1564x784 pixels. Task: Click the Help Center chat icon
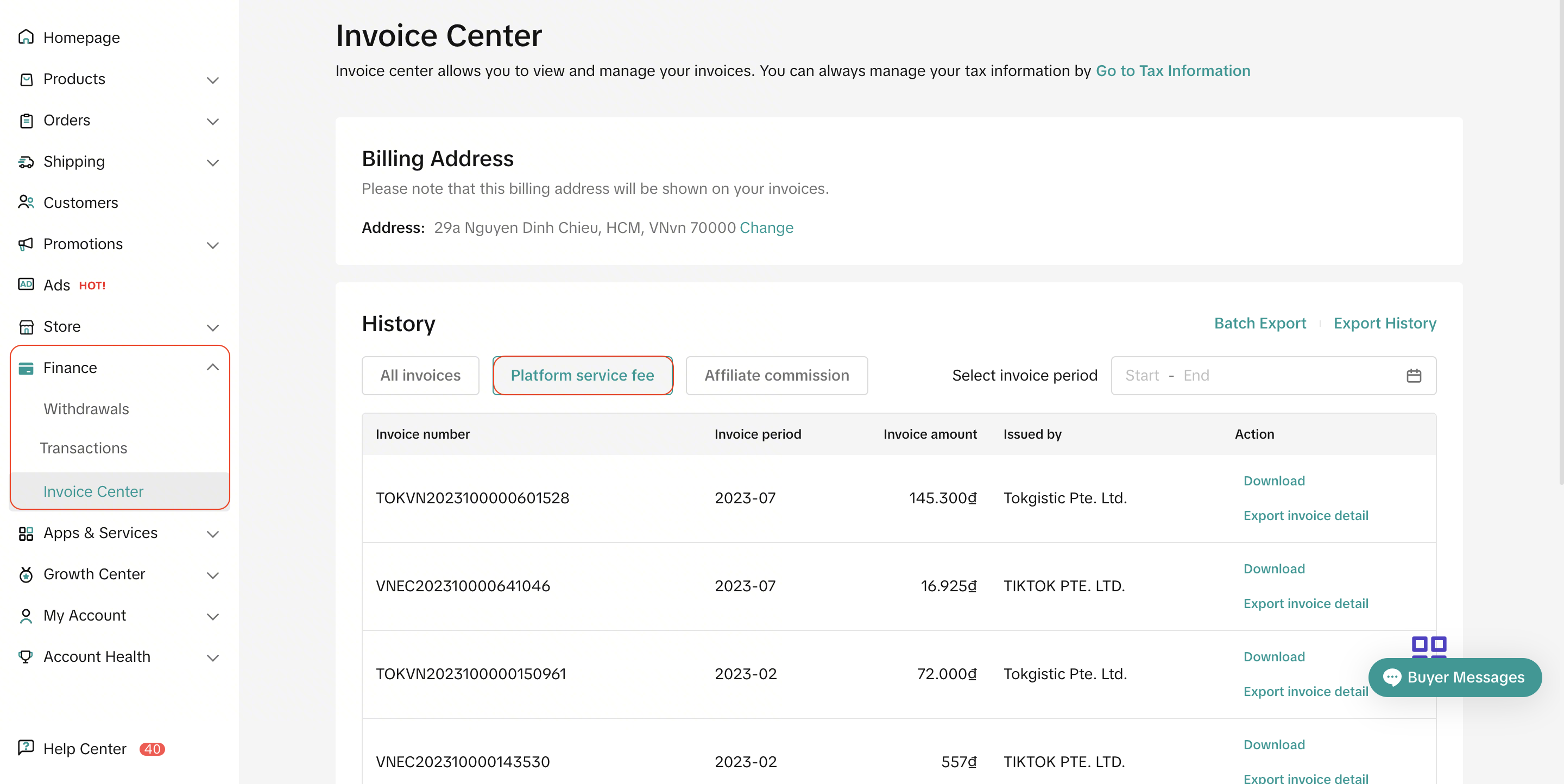tap(26, 748)
